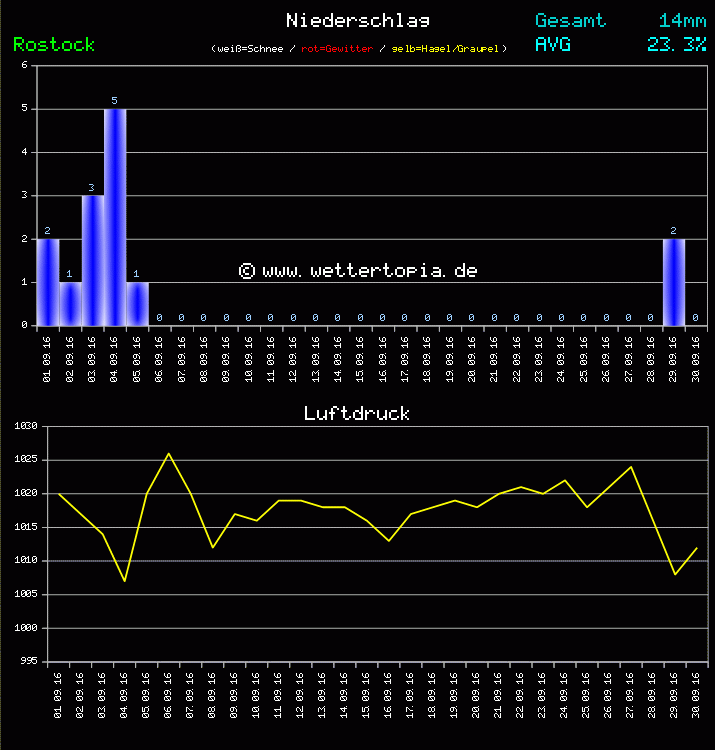This screenshot has width=715, height=750.
Task: Click the www.wettertopia.de watermark text
Action: [x=358, y=271]
